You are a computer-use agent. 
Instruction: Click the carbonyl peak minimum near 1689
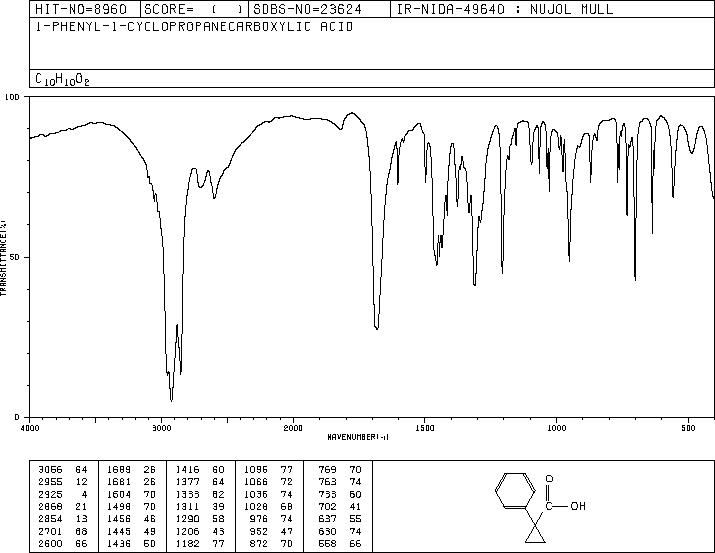pyautogui.click(x=376, y=327)
